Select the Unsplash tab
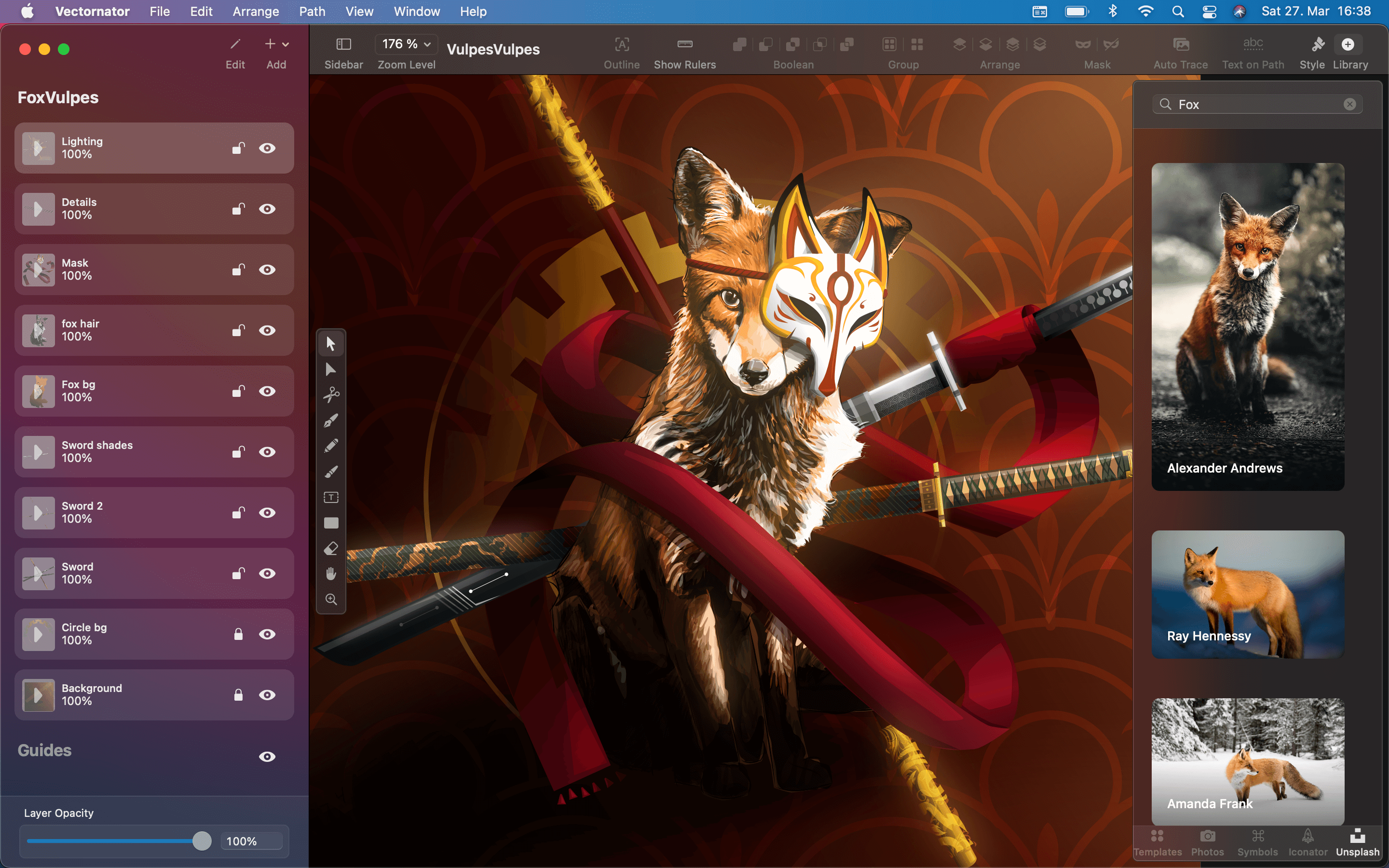1389x868 pixels. 1358,843
